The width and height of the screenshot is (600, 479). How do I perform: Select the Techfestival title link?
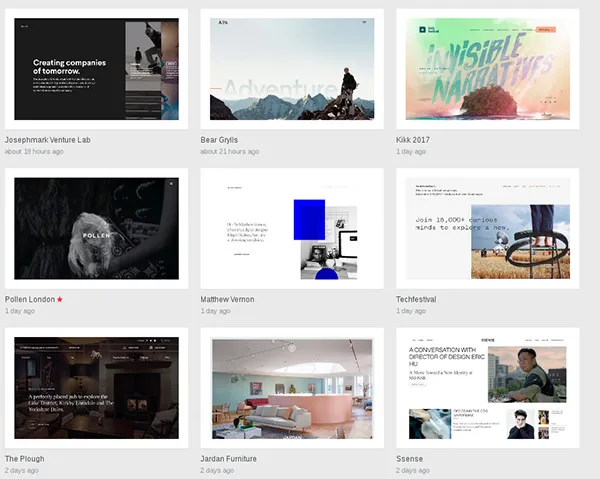(416, 299)
